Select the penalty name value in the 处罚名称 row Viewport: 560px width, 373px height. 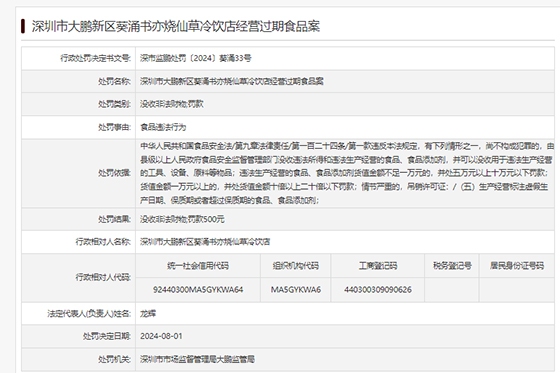(232, 81)
